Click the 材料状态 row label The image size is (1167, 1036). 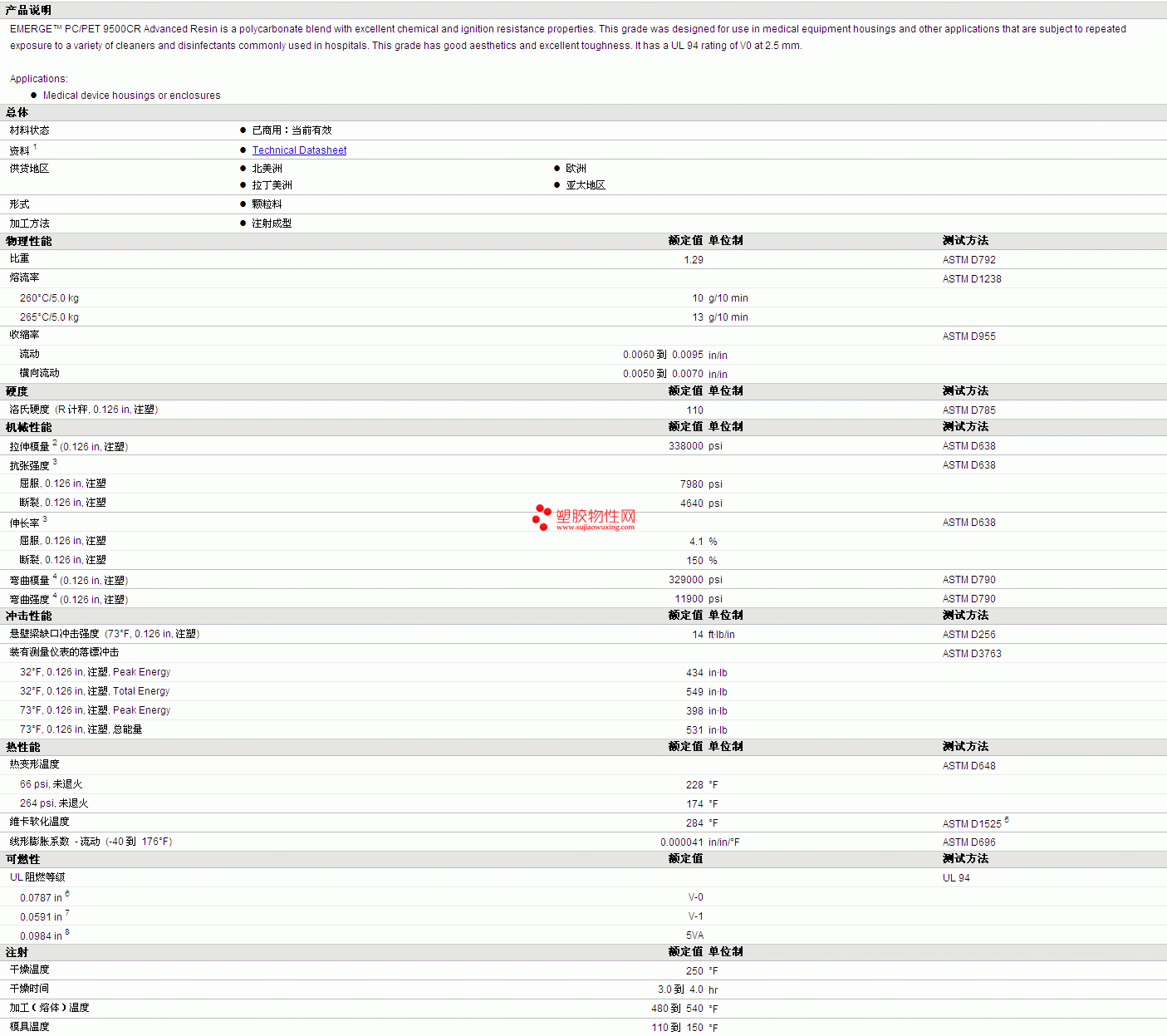(29, 130)
